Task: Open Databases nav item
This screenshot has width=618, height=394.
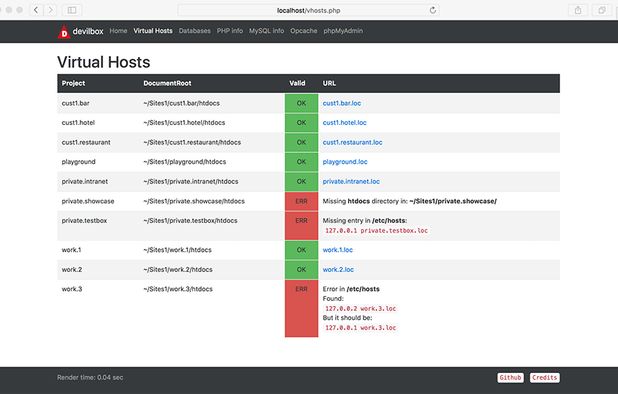Action: [195, 31]
